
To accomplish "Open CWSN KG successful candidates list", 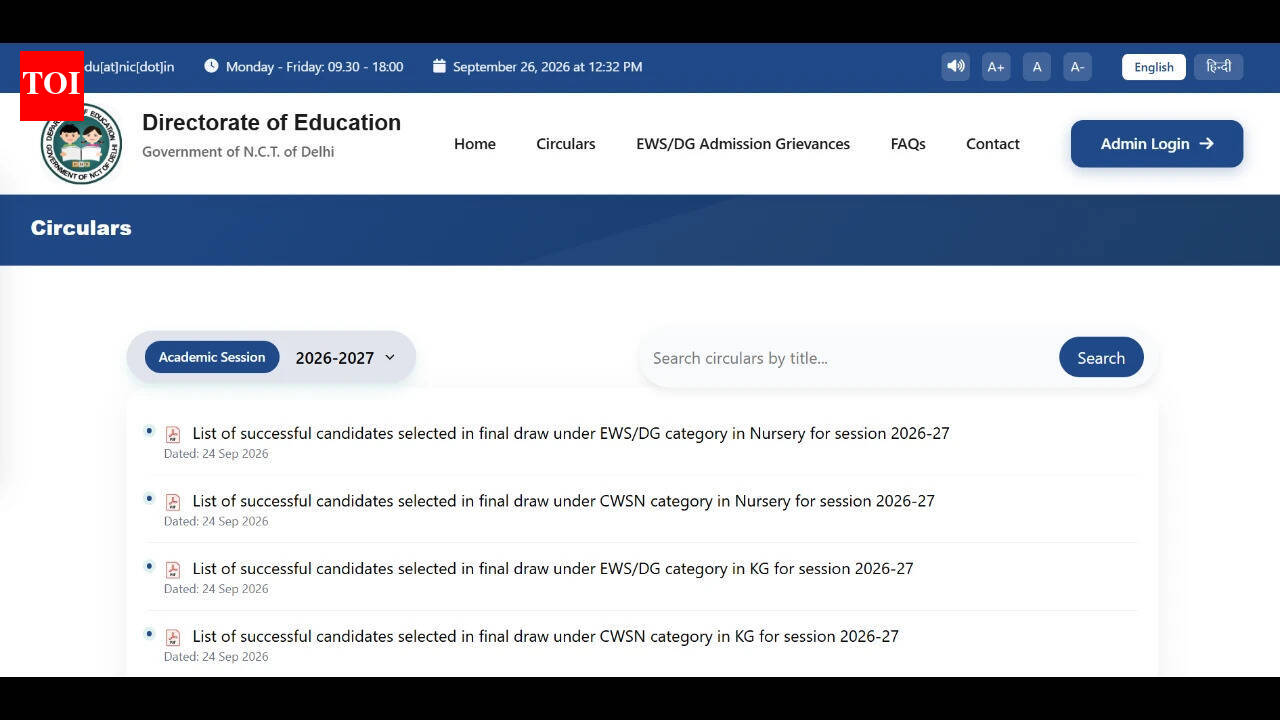I will point(546,636).
